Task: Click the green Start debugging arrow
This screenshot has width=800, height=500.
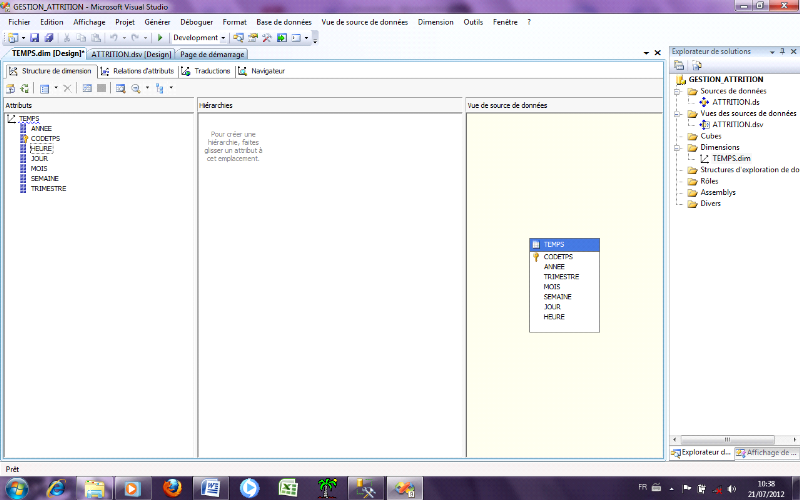Action: coord(159,38)
